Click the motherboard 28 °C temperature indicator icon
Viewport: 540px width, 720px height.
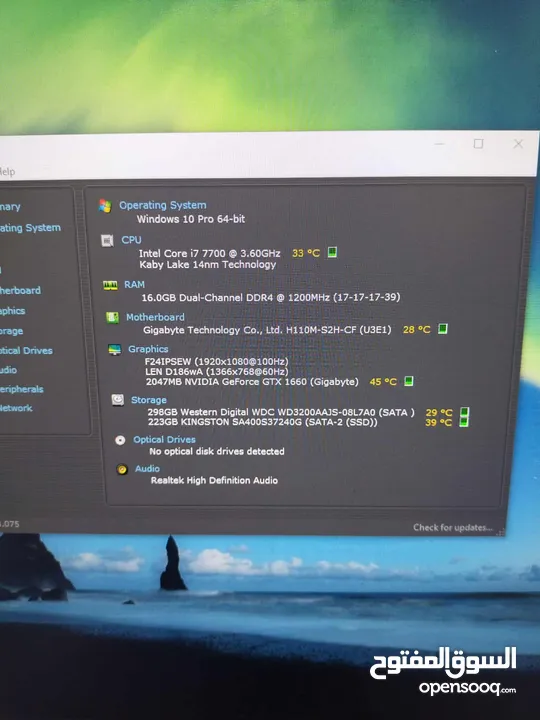tap(443, 329)
